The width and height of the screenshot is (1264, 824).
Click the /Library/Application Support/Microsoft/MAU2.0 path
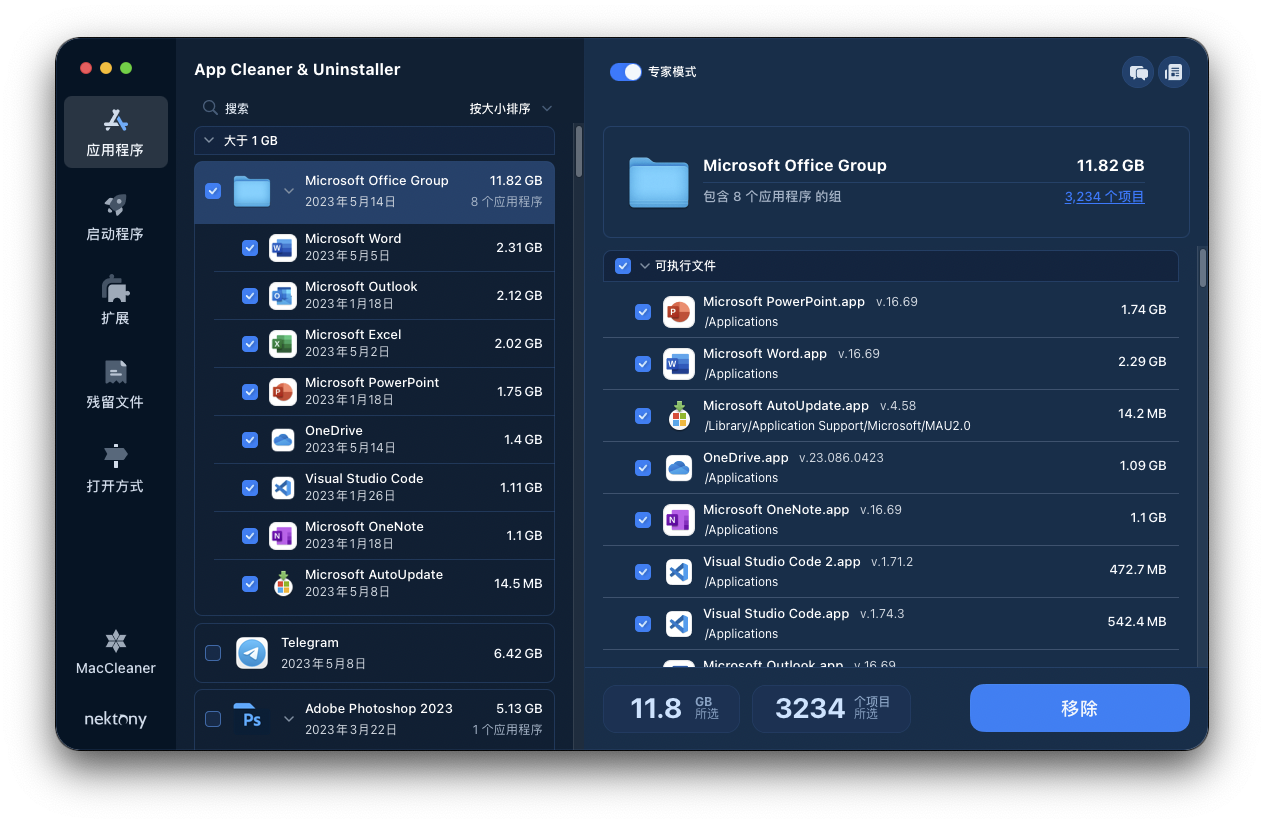837,426
